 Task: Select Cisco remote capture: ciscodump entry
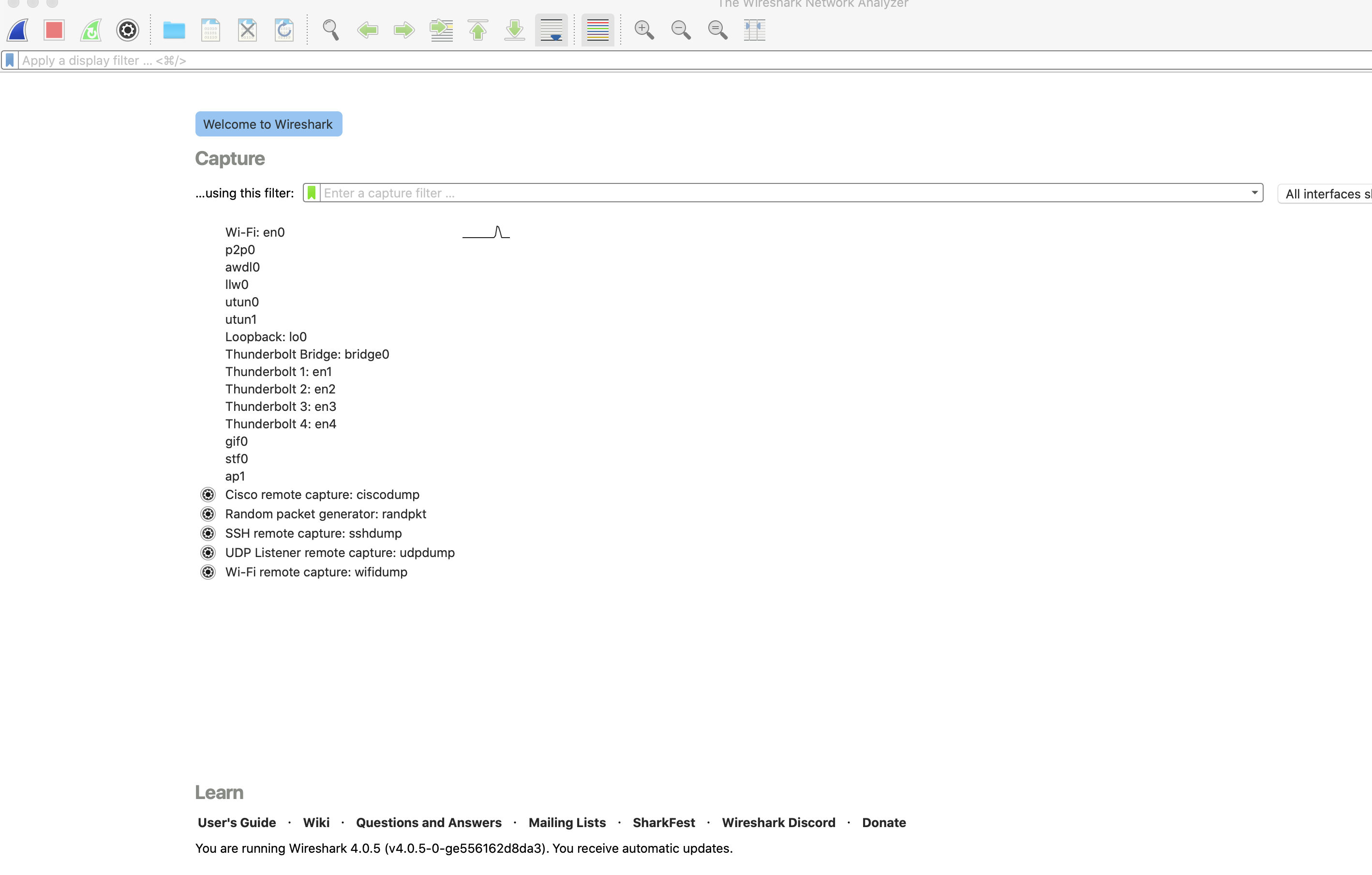tap(322, 495)
